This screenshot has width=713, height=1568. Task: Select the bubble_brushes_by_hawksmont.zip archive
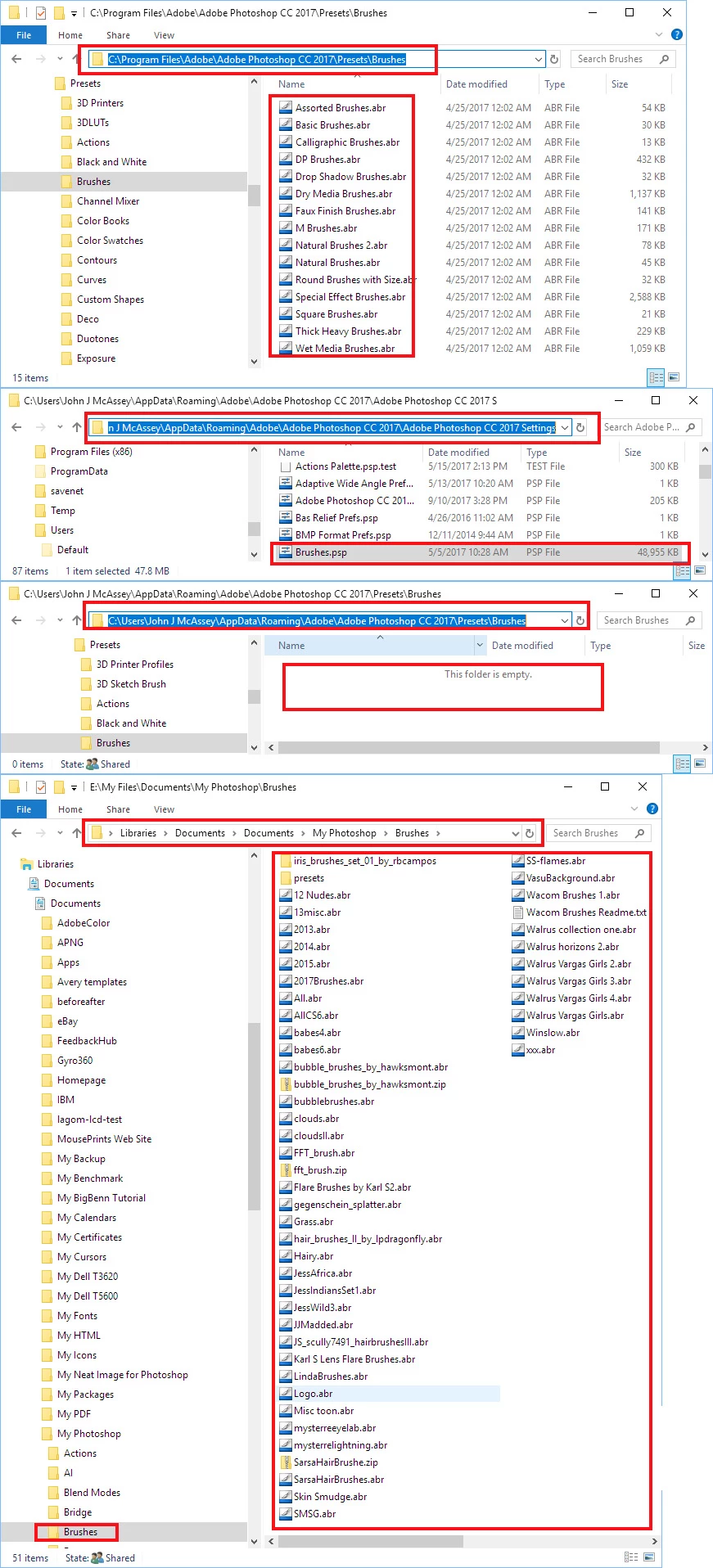[363, 1084]
